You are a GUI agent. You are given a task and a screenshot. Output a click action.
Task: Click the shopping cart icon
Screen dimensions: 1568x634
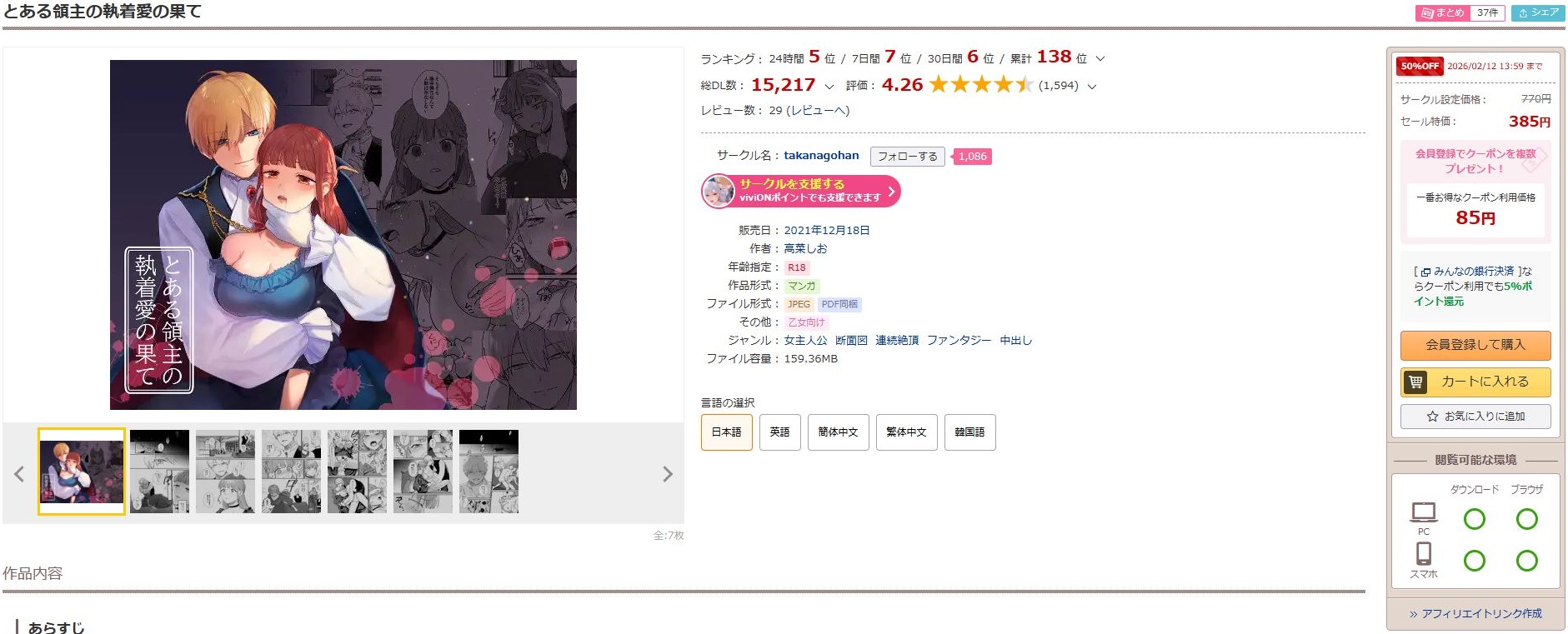1415,382
